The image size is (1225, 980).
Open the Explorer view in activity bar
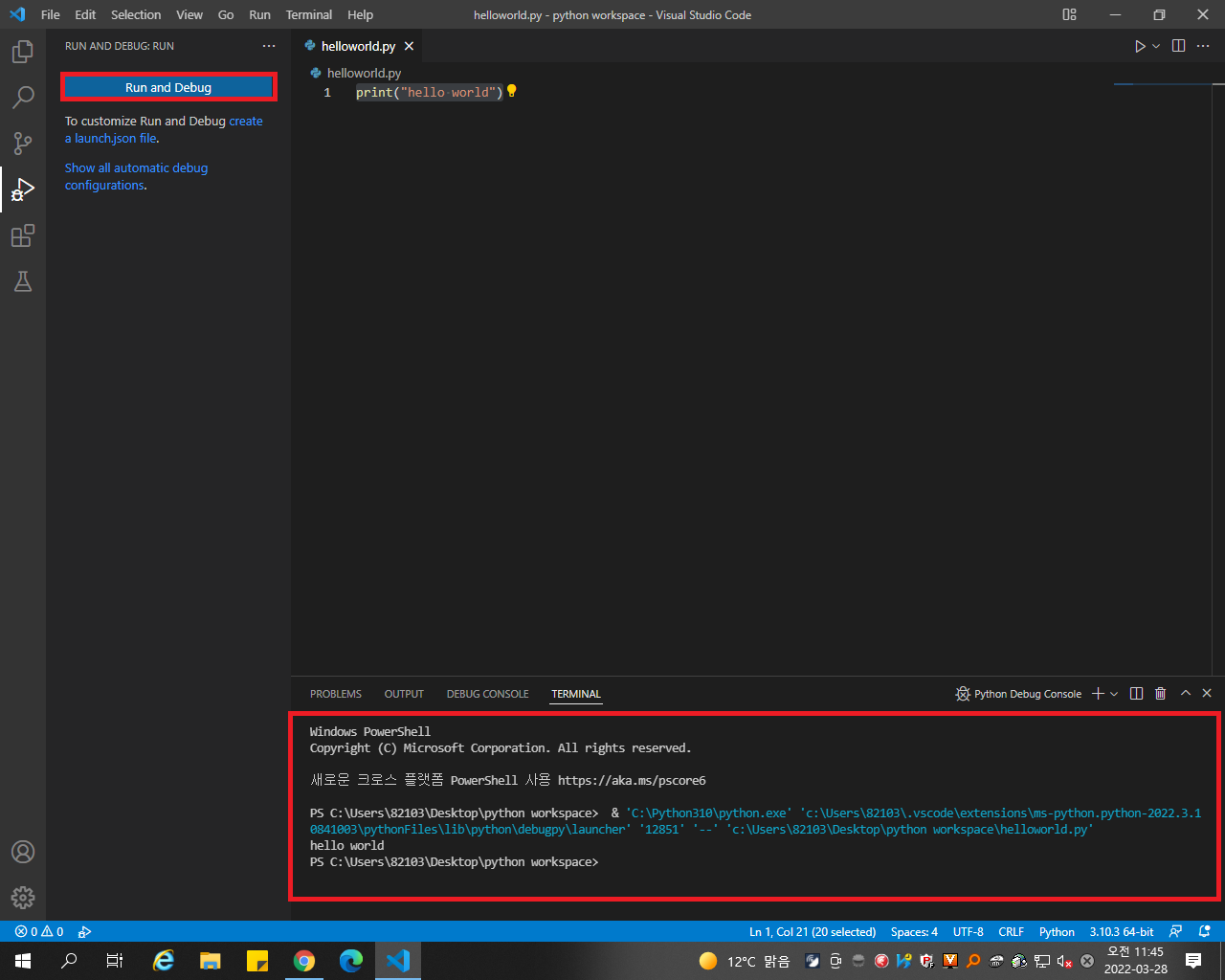[23, 51]
